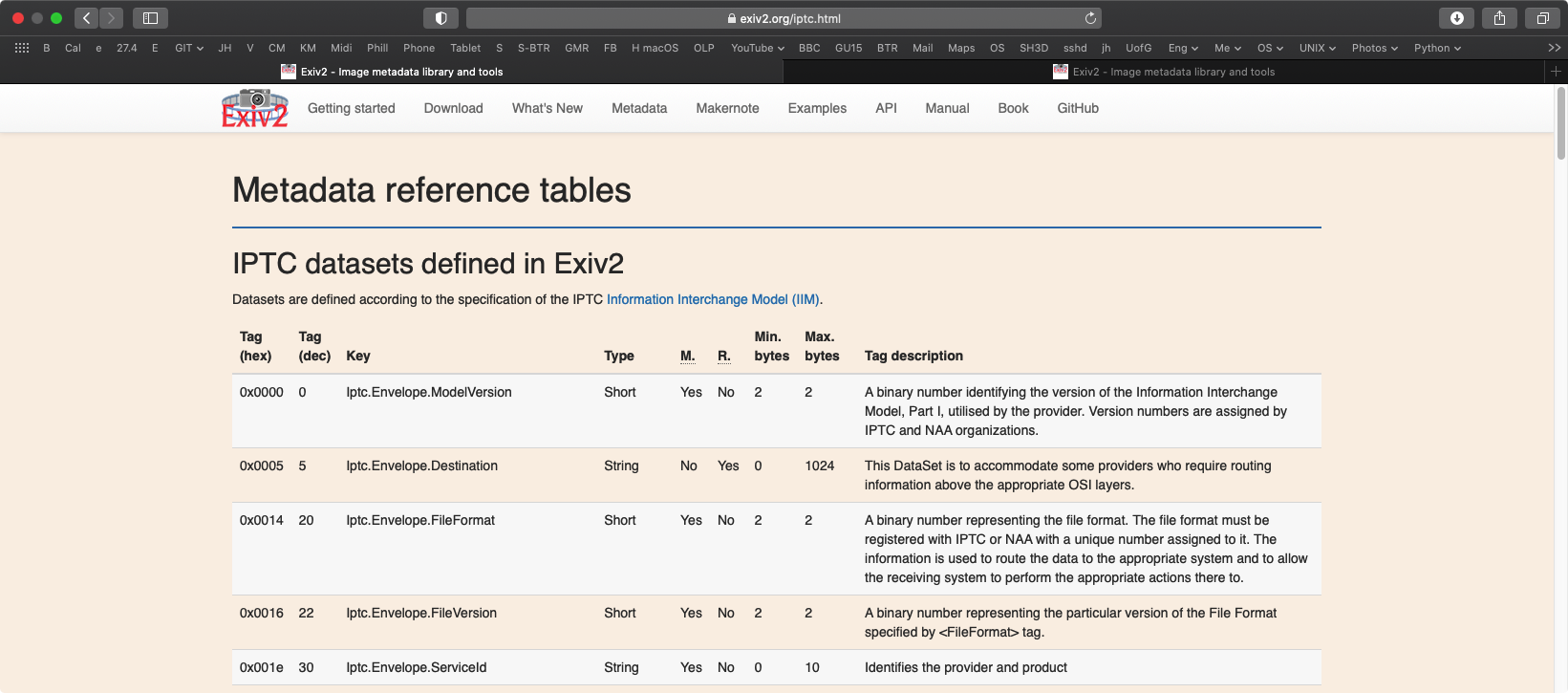Open the Manual page
This screenshot has height=693, width=1568.
coord(947,108)
